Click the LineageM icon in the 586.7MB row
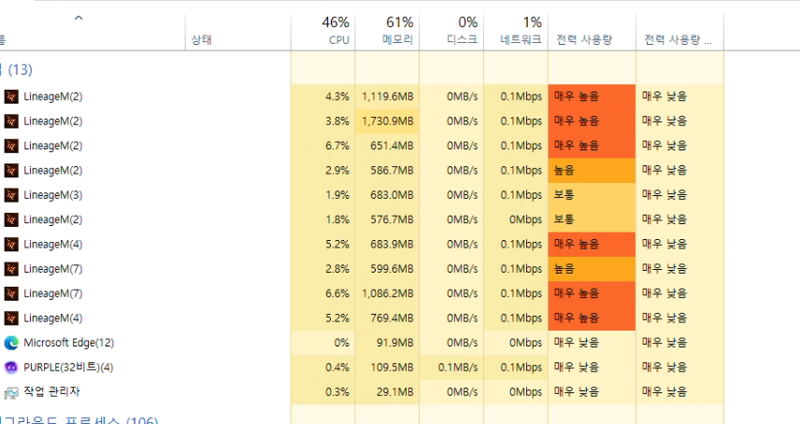The width and height of the screenshot is (800, 424). point(11,170)
